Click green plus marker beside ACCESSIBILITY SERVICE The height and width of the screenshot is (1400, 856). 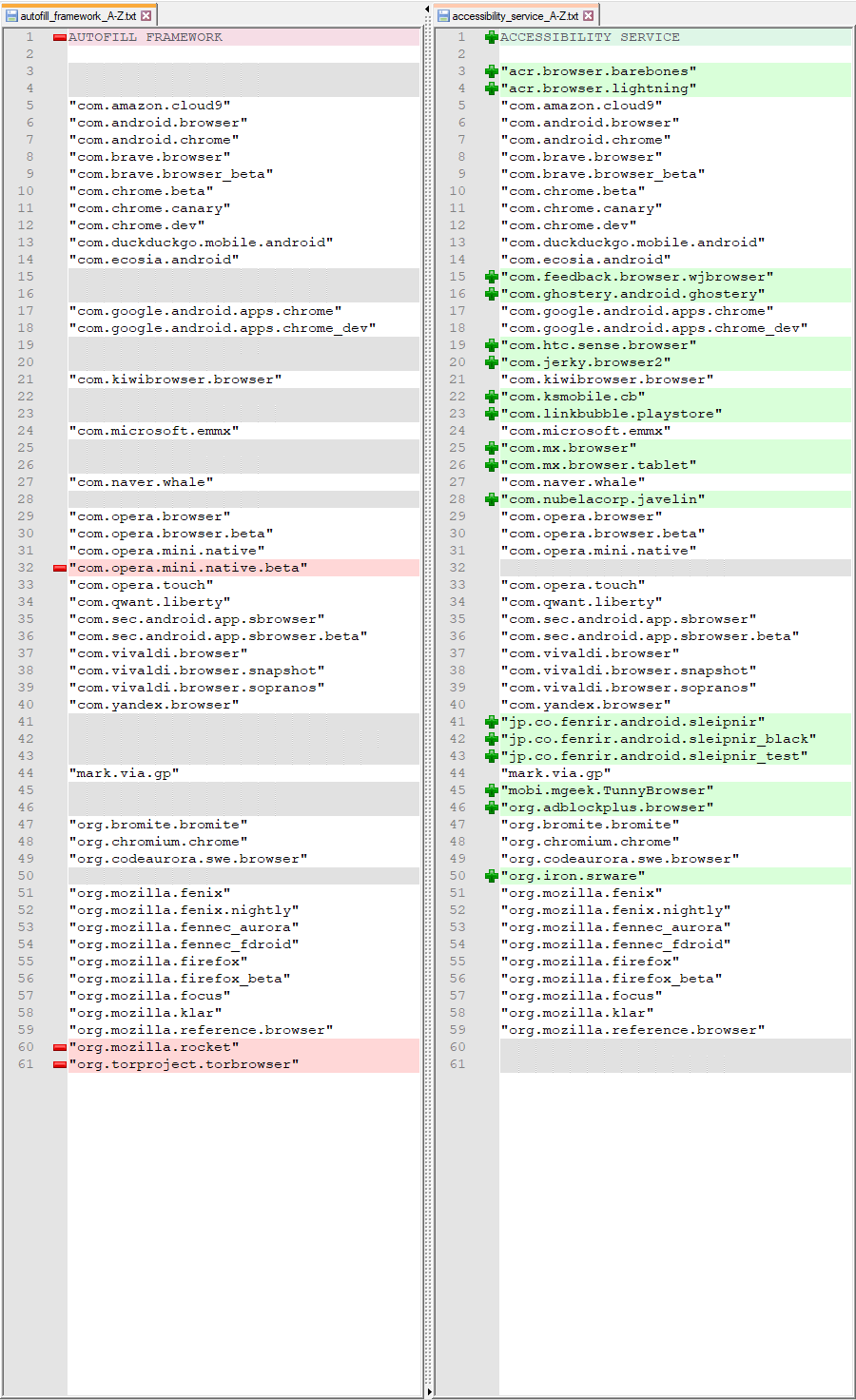(x=491, y=37)
